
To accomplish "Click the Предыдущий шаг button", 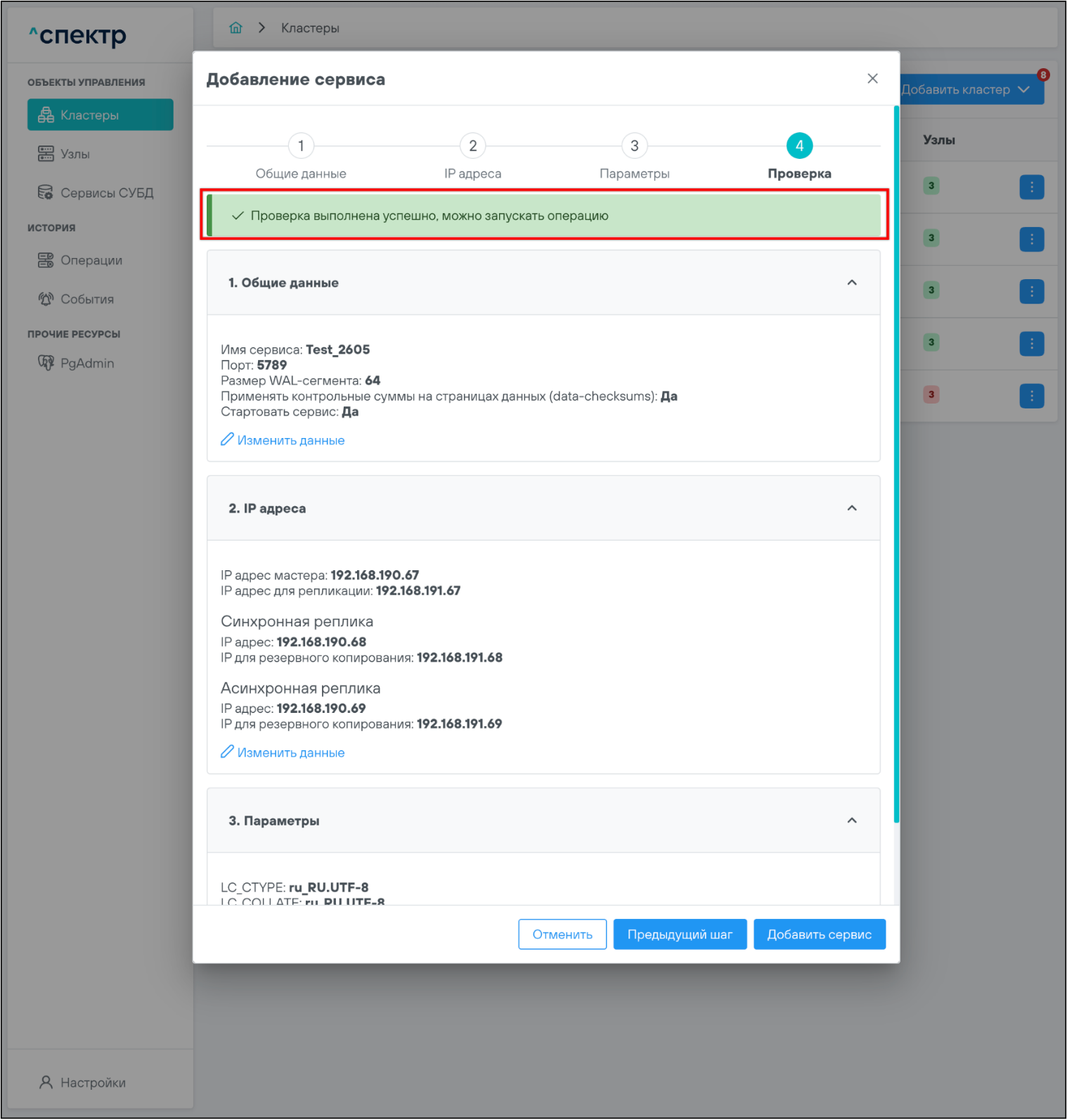I will pos(680,934).
